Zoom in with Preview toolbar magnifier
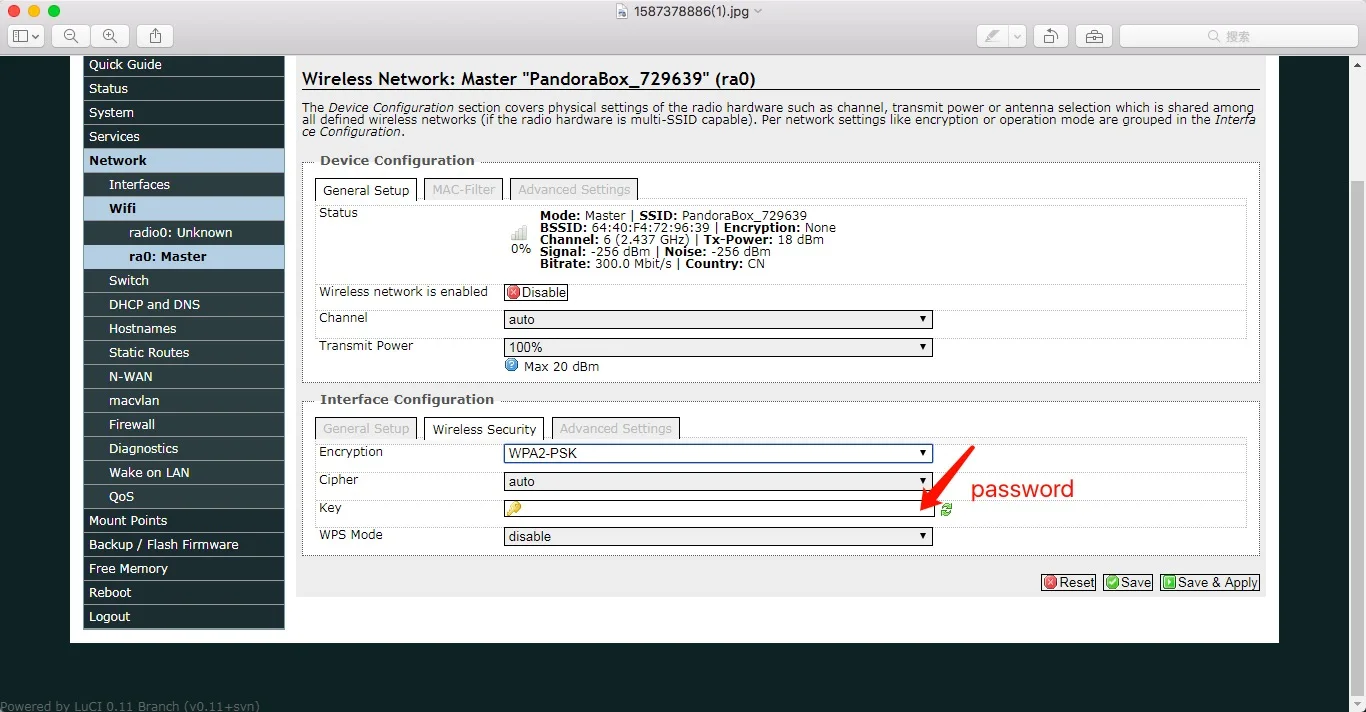The image size is (1366, 712). pyautogui.click(x=110, y=36)
